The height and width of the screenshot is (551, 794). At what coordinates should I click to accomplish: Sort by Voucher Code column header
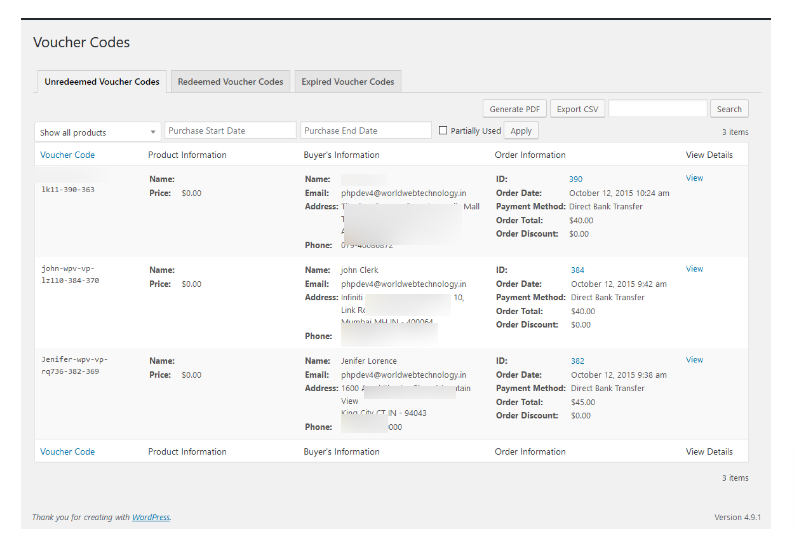coord(68,155)
